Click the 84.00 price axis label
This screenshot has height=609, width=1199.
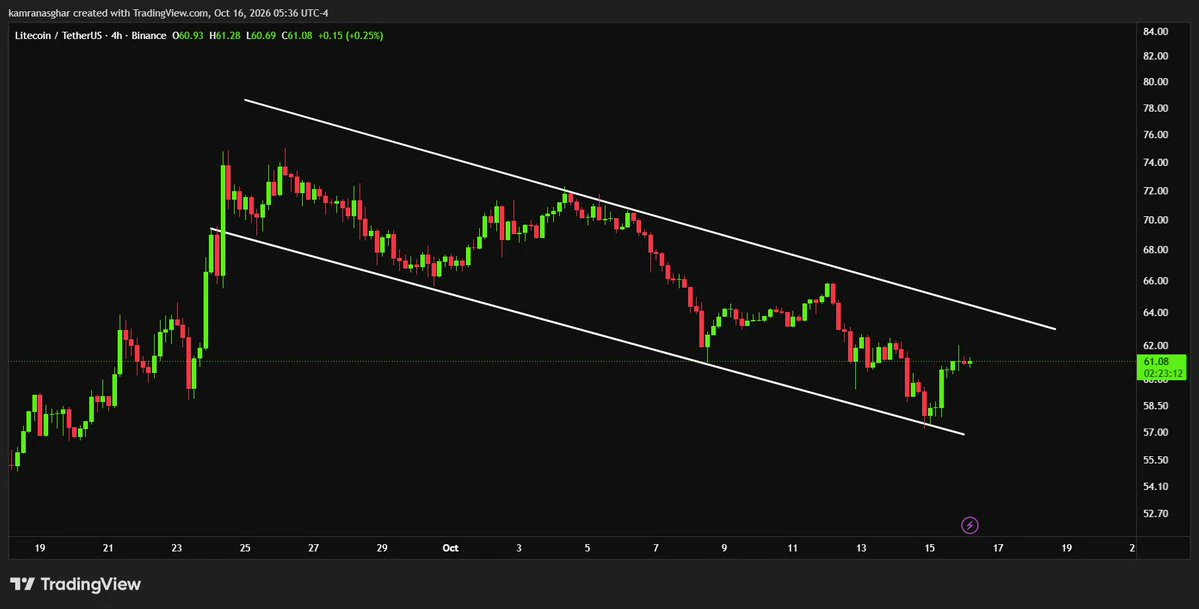coord(1156,31)
